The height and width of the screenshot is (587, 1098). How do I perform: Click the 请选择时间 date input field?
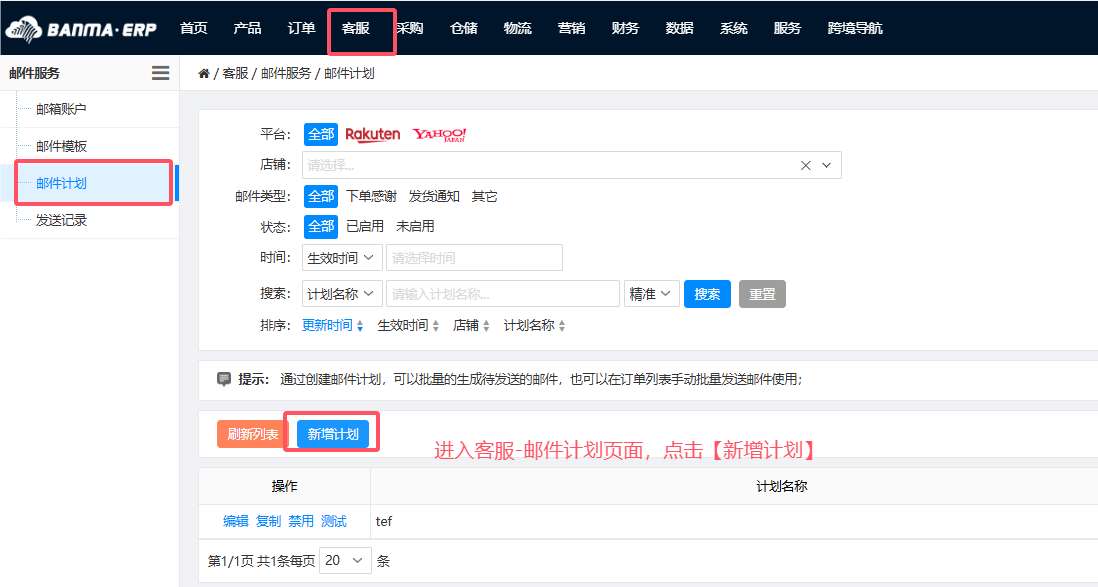(x=474, y=257)
